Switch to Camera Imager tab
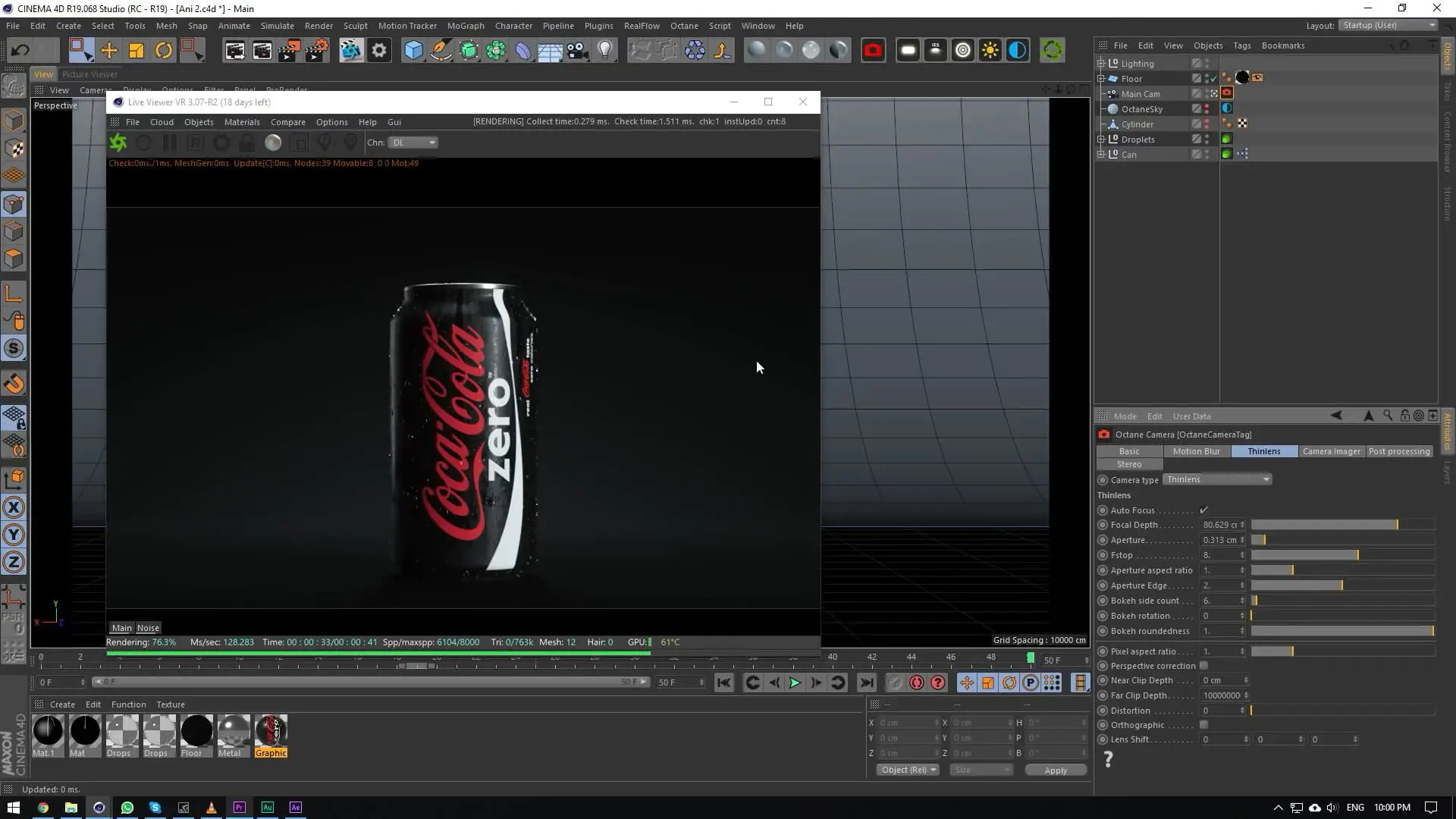Image resolution: width=1456 pixels, height=819 pixels. click(x=1332, y=451)
